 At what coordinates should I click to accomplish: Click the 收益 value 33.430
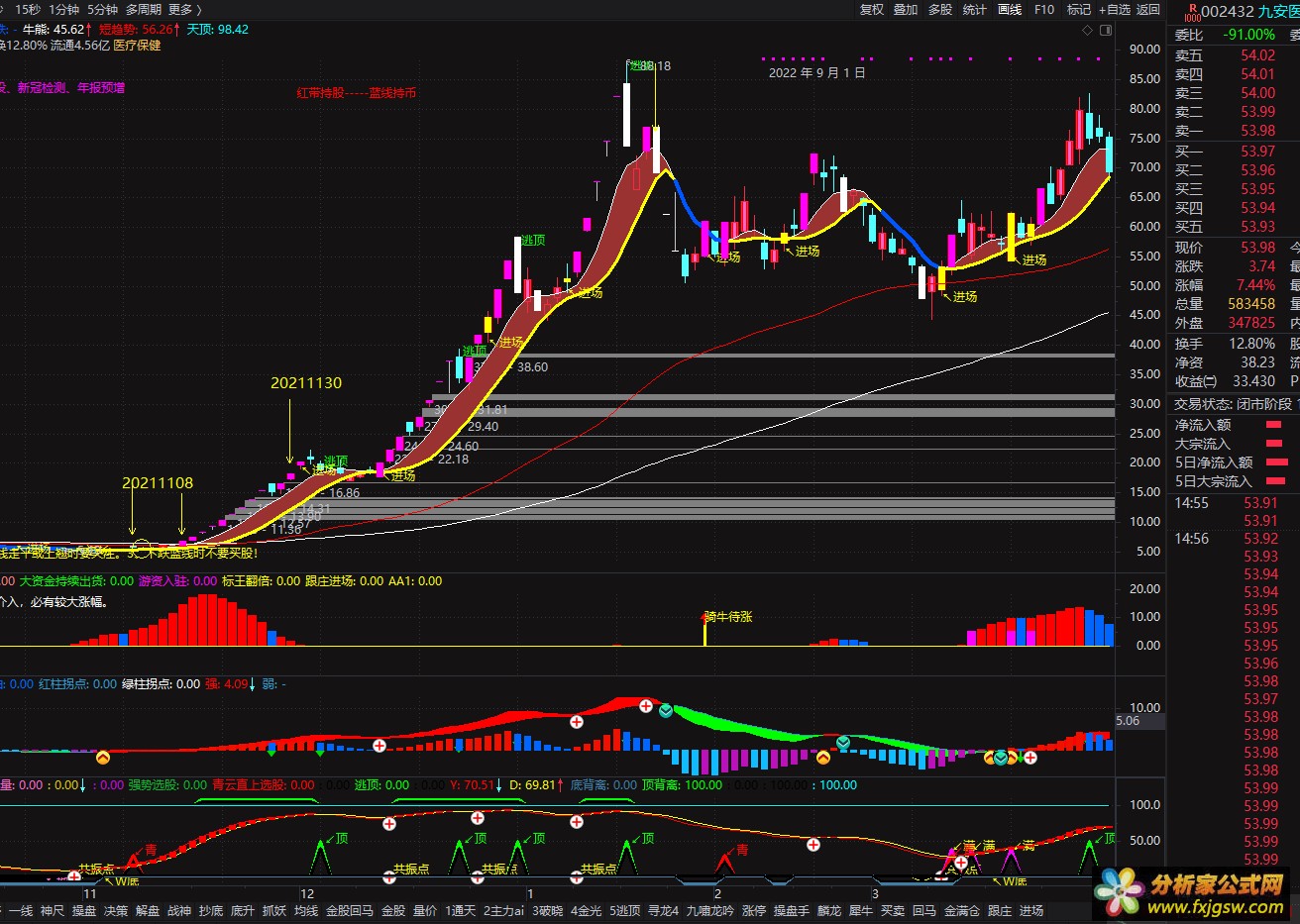click(1253, 381)
